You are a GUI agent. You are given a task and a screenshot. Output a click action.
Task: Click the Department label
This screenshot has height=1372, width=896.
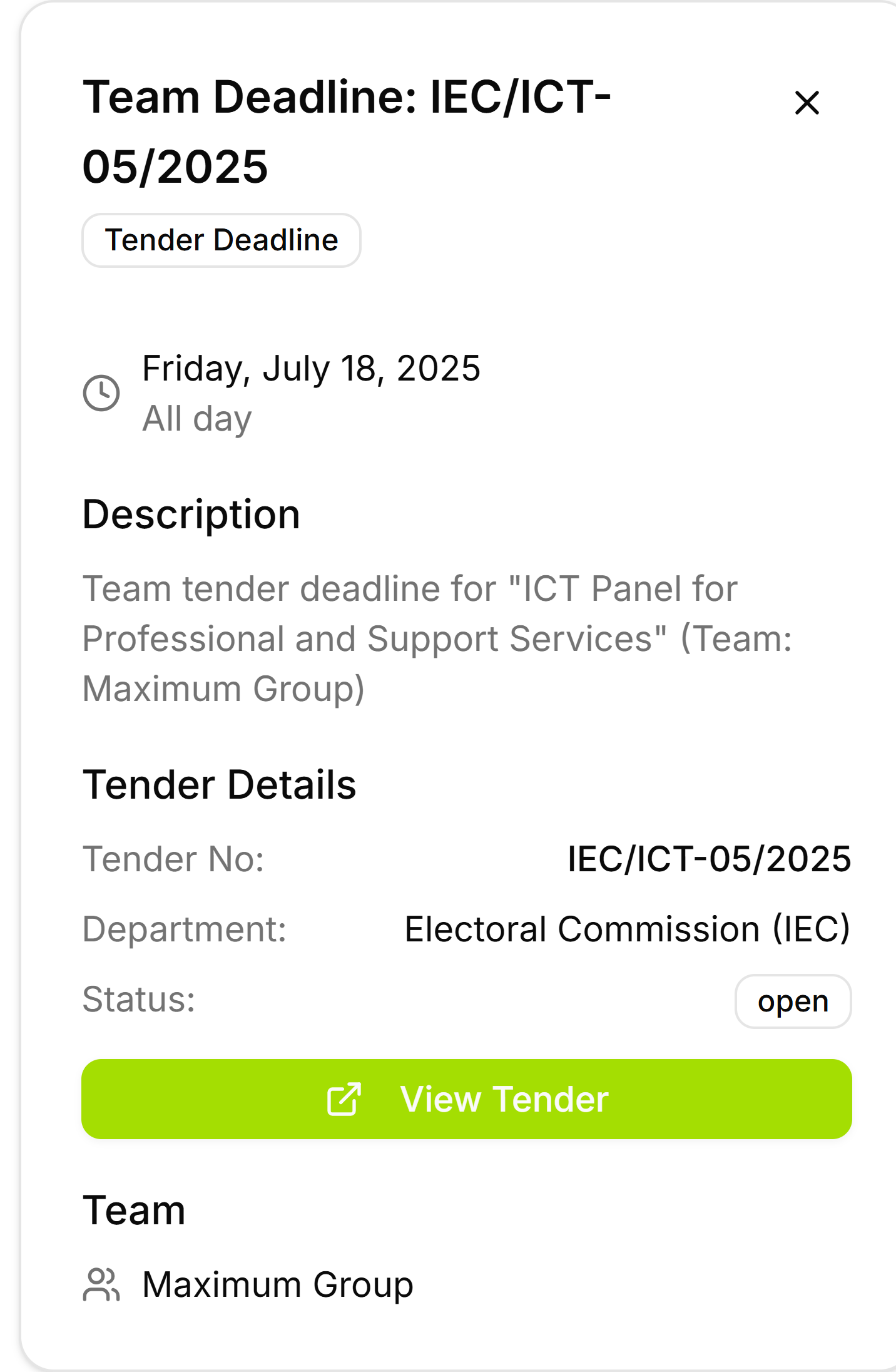(185, 929)
